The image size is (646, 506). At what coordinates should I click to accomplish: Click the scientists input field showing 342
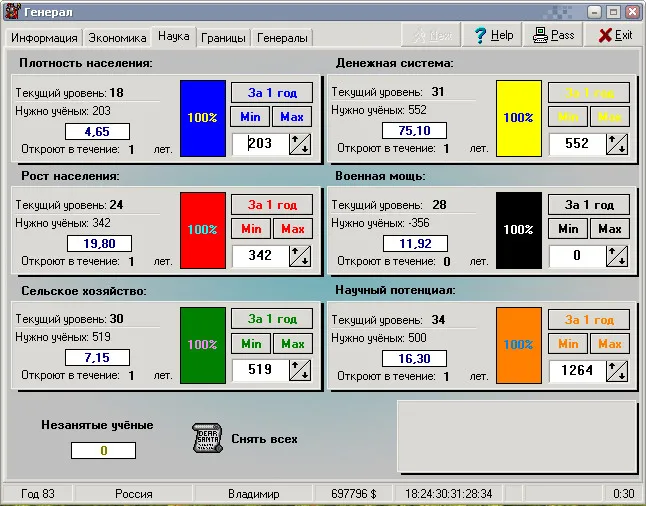click(x=260, y=256)
